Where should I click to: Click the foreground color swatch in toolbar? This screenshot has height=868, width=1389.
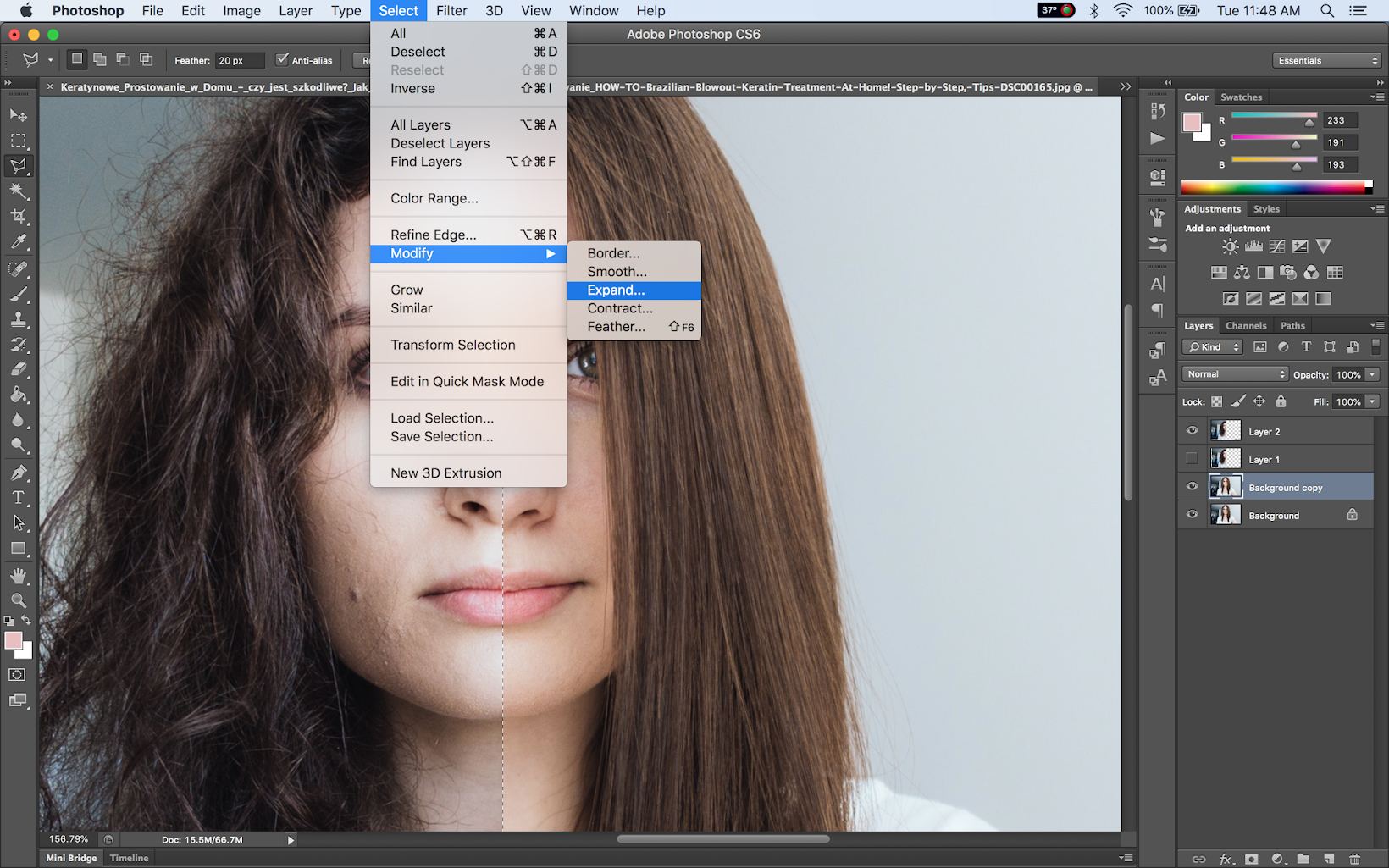(x=13, y=641)
